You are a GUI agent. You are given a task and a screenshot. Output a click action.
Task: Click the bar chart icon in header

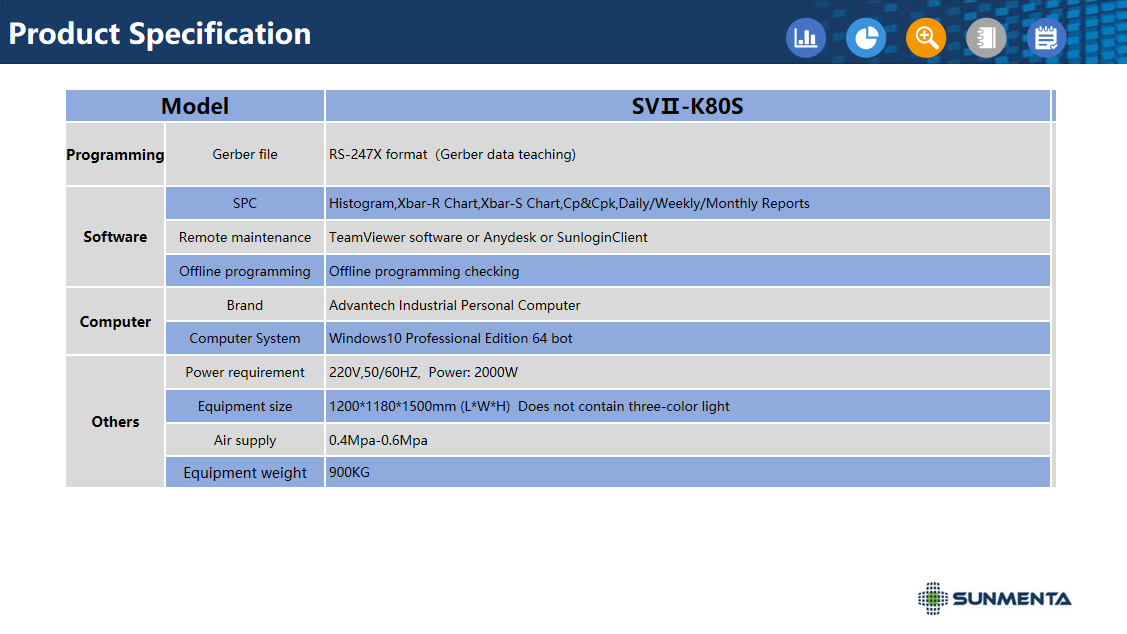point(806,37)
